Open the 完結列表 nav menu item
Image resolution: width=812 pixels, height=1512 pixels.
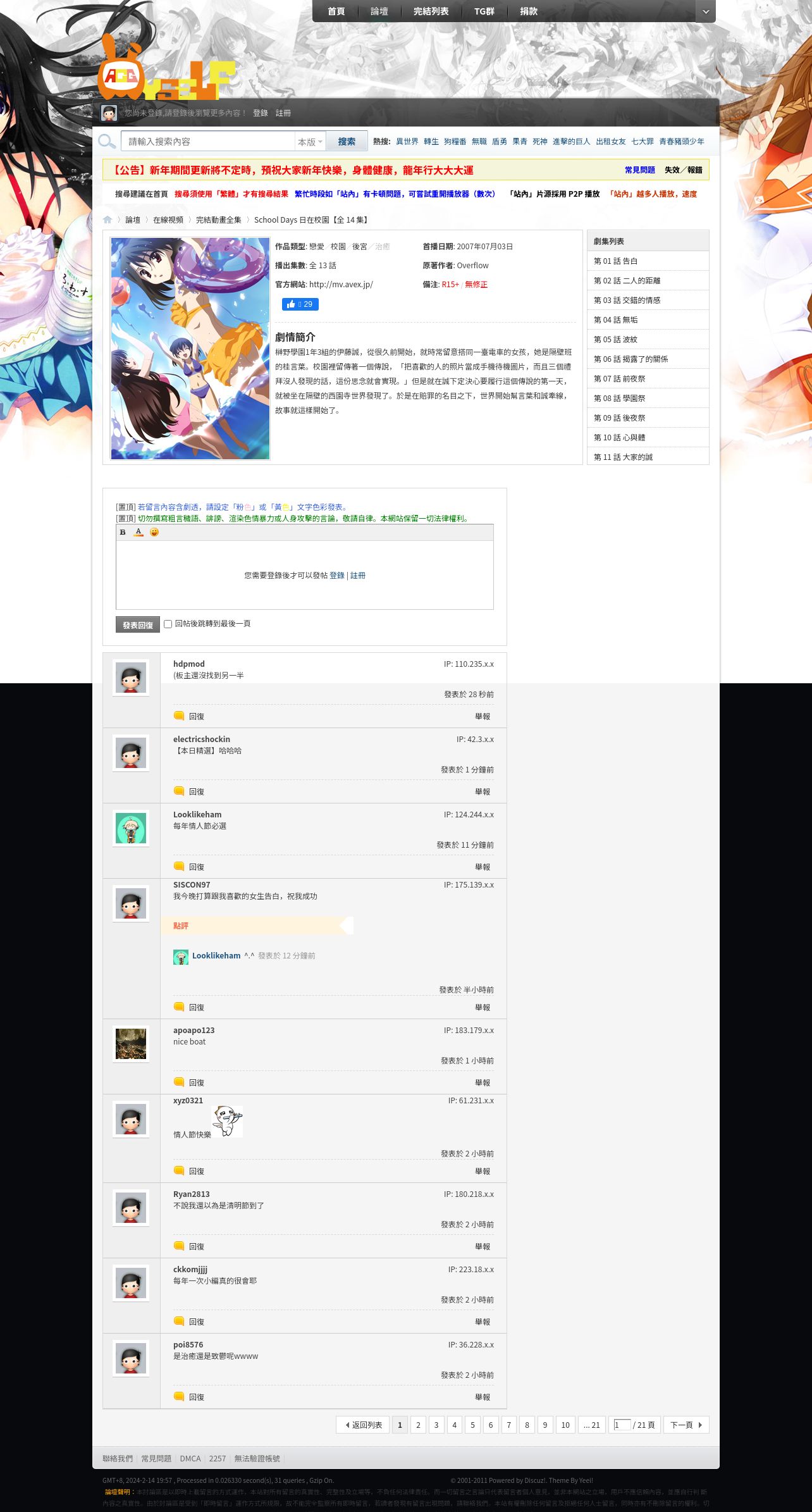(x=431, y=11)
